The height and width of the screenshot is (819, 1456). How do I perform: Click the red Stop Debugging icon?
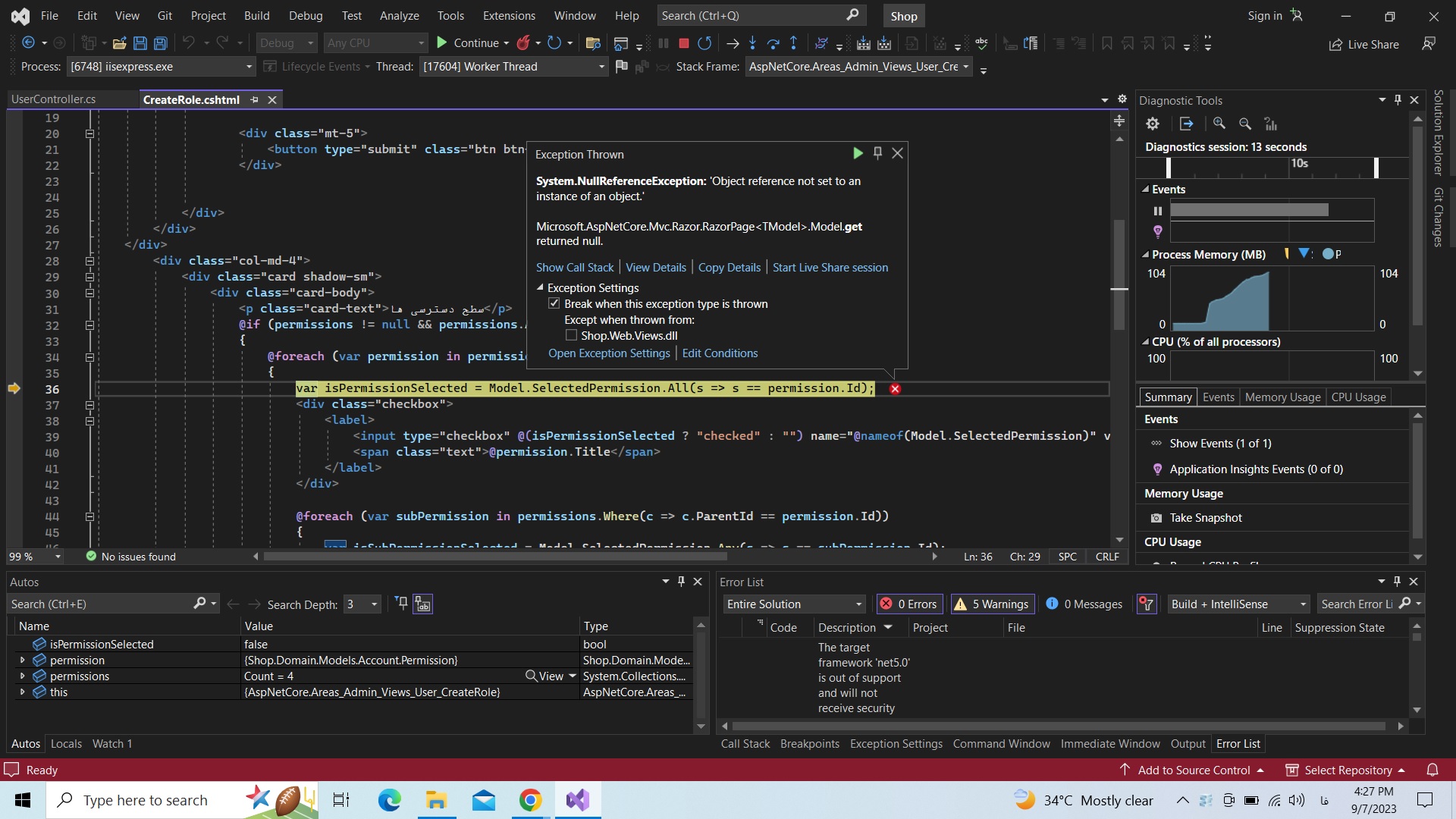pos(683,43)
